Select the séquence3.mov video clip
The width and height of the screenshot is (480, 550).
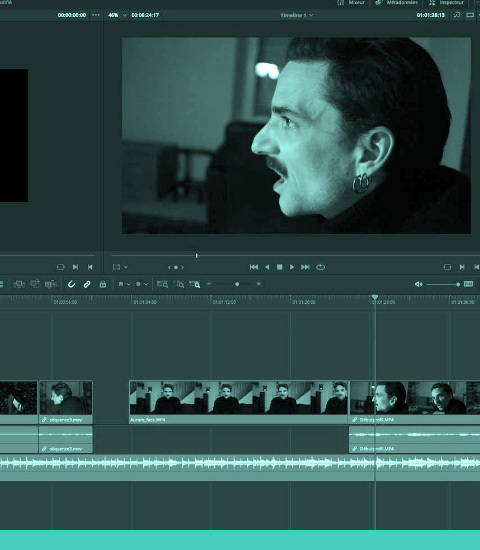pyautogui.click(x=66, y=402)
